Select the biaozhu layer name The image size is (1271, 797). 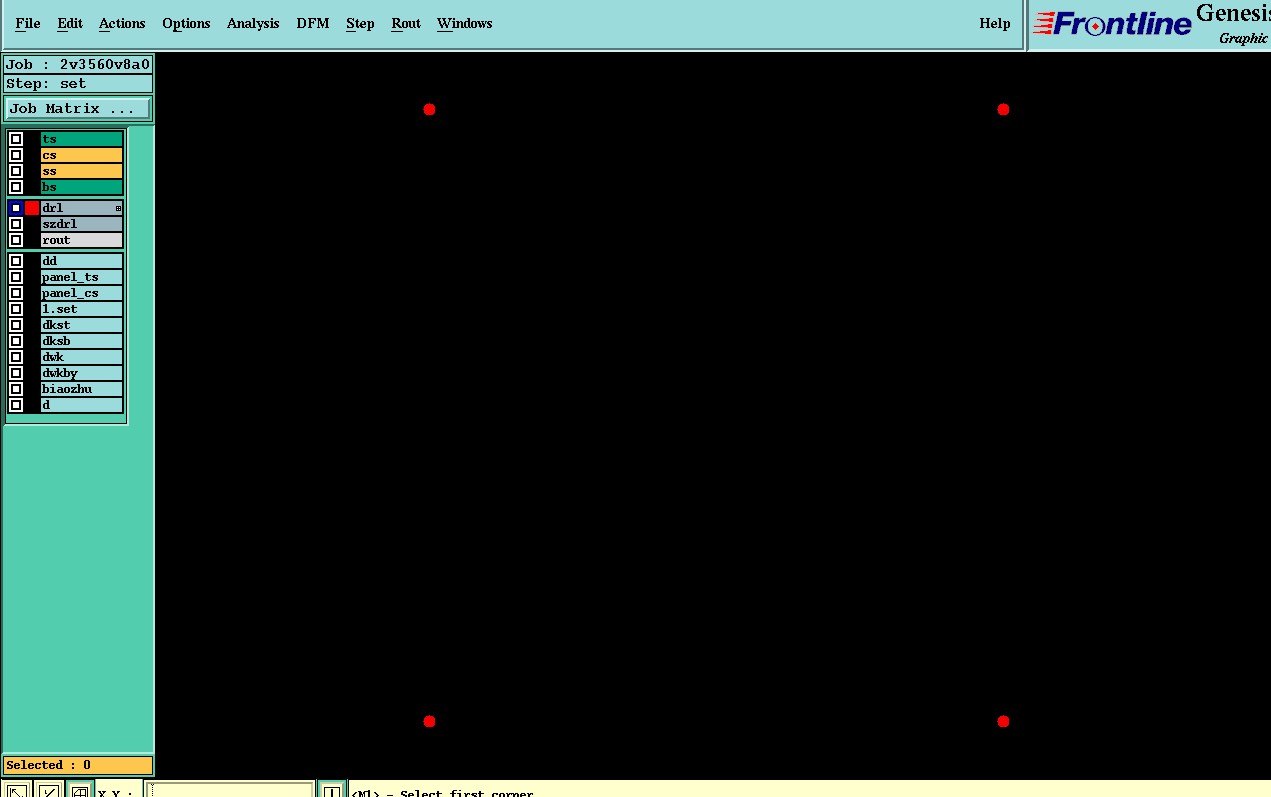[x=82, y=389]
